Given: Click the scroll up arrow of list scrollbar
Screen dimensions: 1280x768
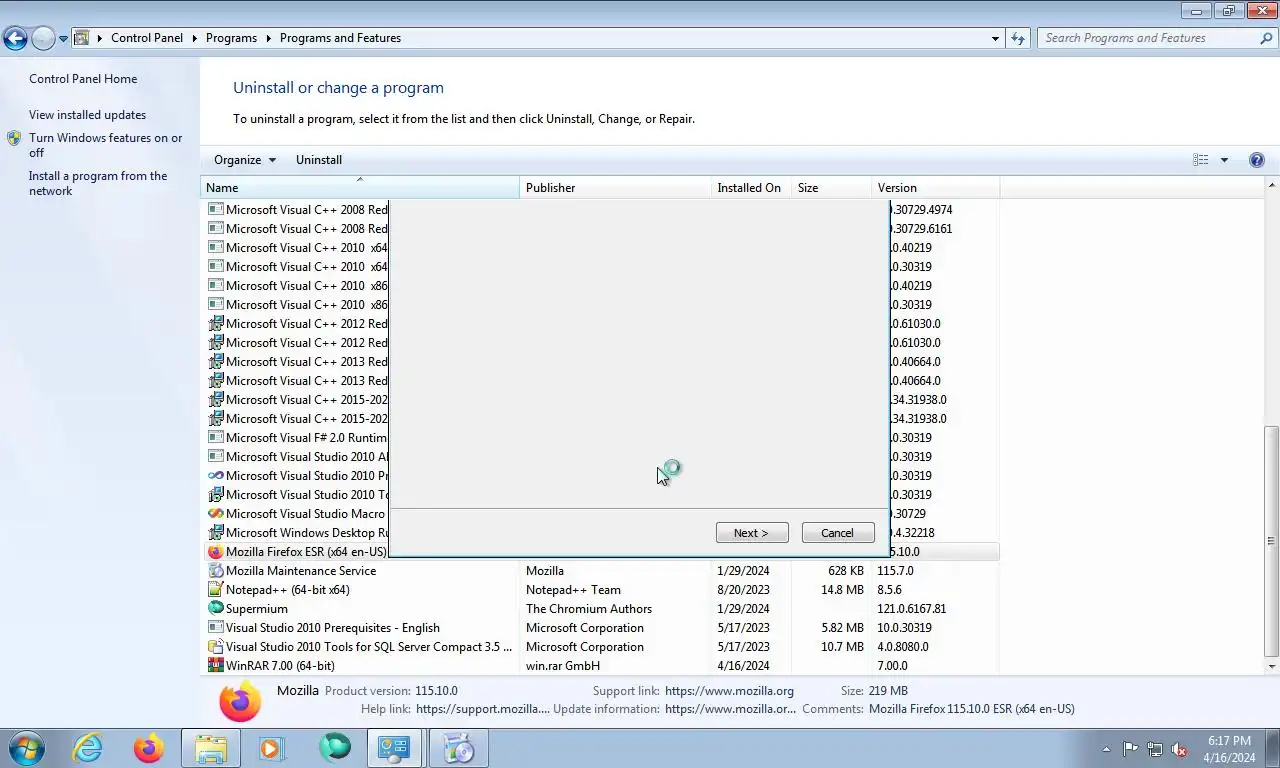Looking at the screenshot, I should pyautogui.click(x=1272, y=186).
